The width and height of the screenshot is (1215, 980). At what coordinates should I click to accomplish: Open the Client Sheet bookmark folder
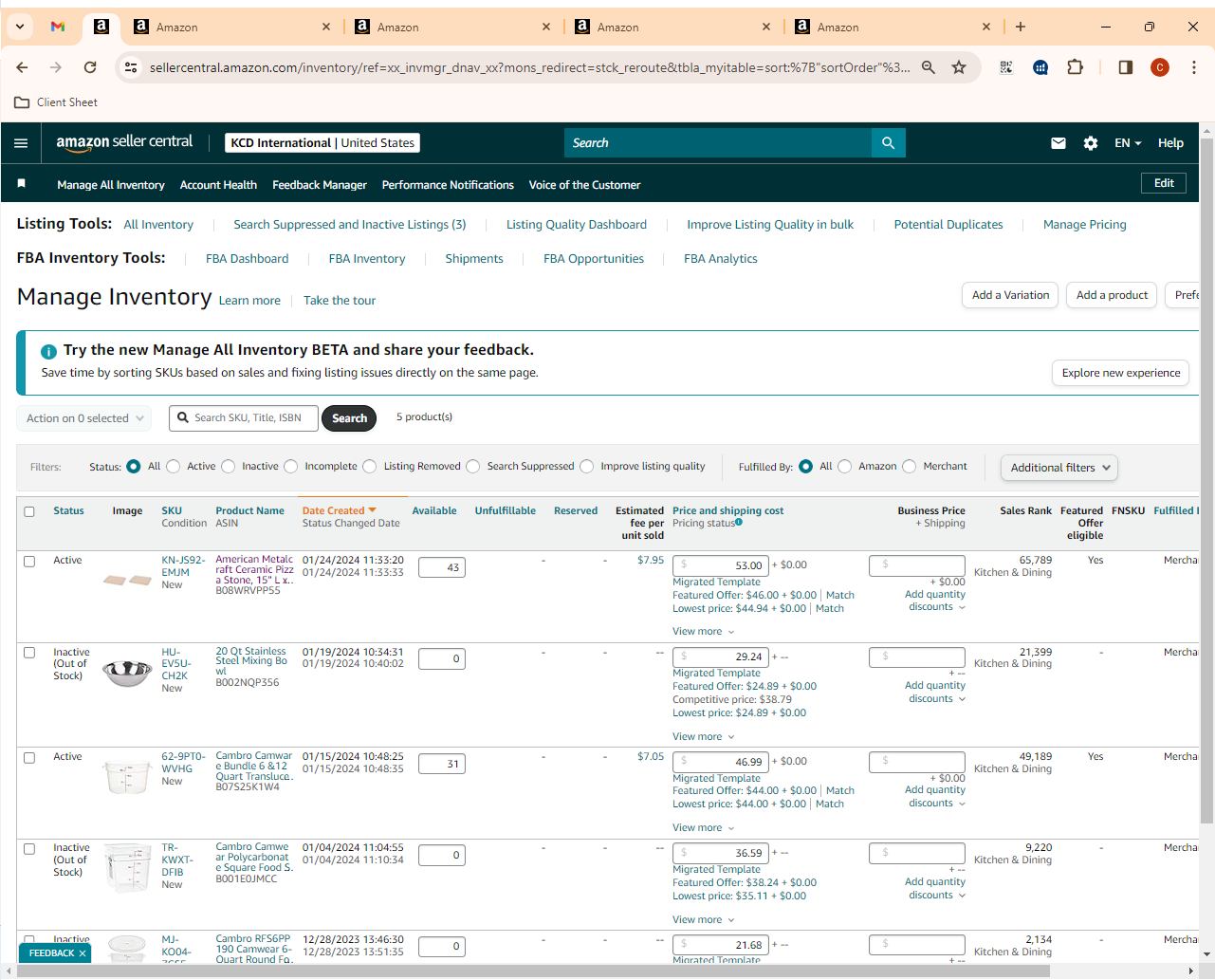point(56,102)
